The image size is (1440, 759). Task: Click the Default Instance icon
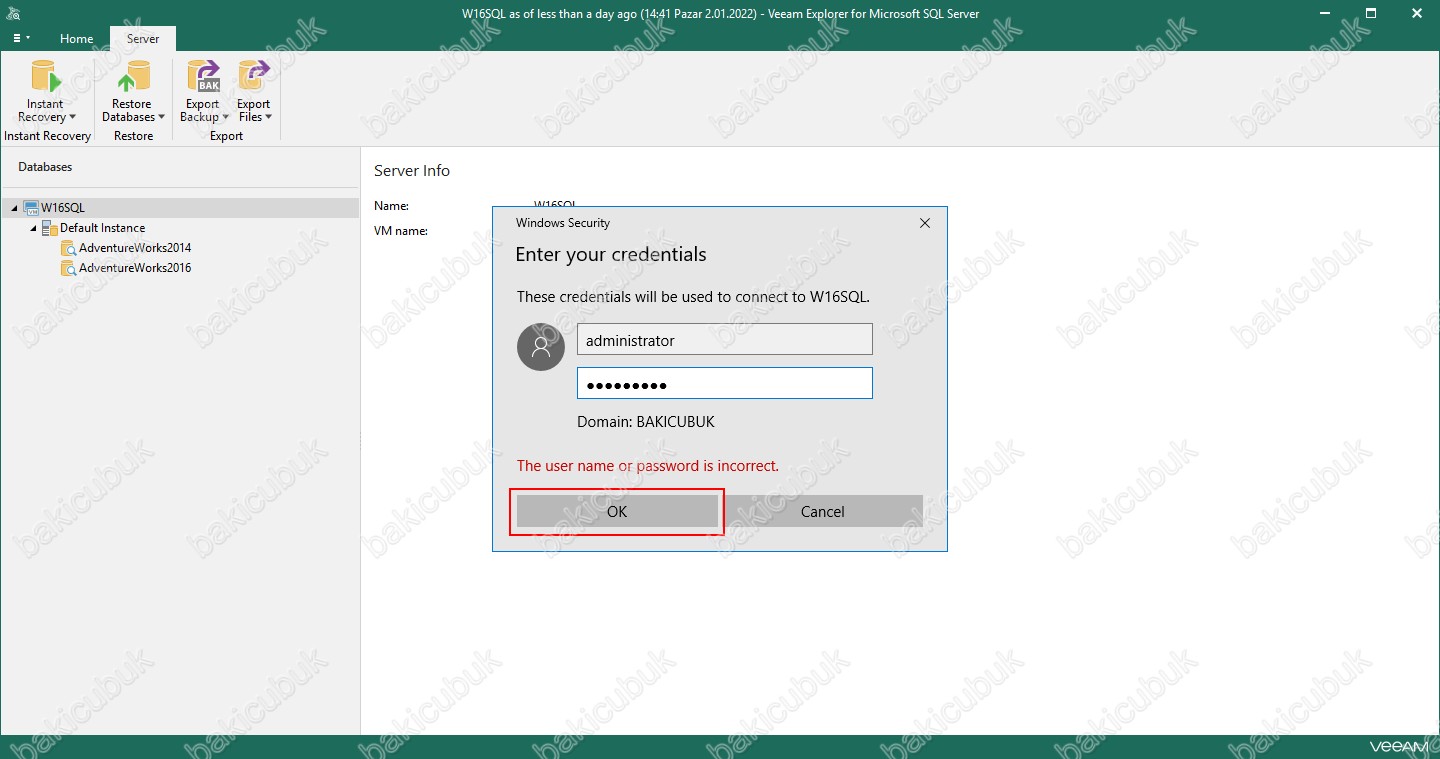tap(49, 228)
